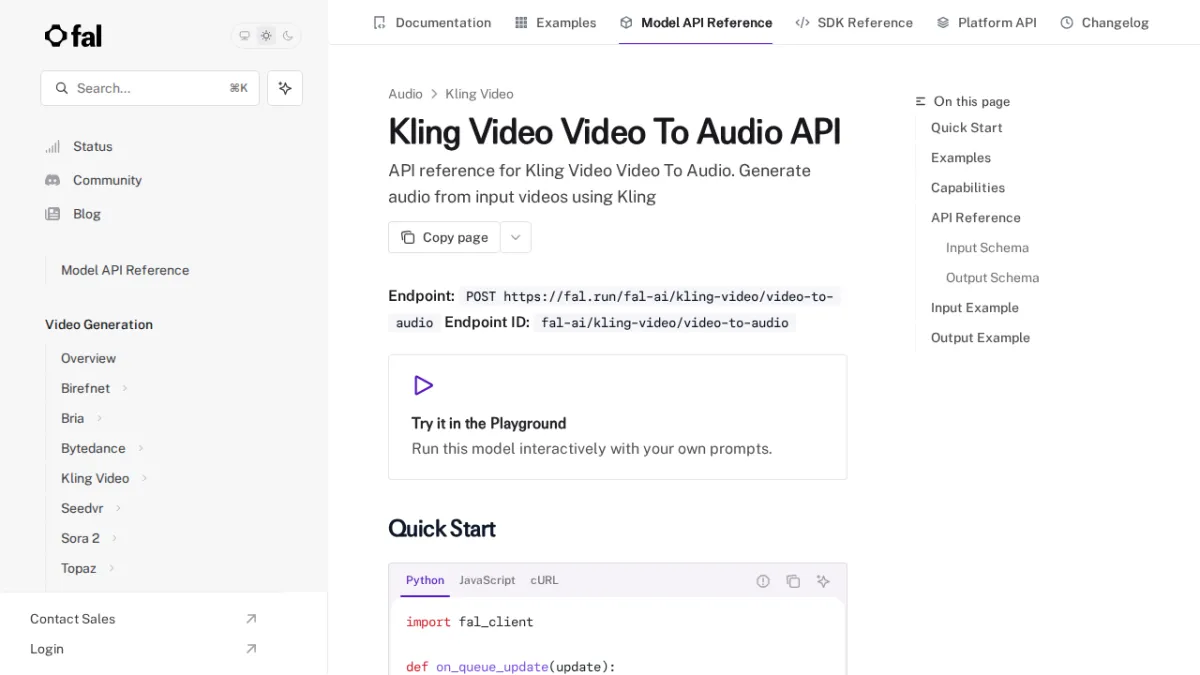Click the Blog newspaper icon
The height and width of the screenshot is (675, 1200).
(53, 214)
